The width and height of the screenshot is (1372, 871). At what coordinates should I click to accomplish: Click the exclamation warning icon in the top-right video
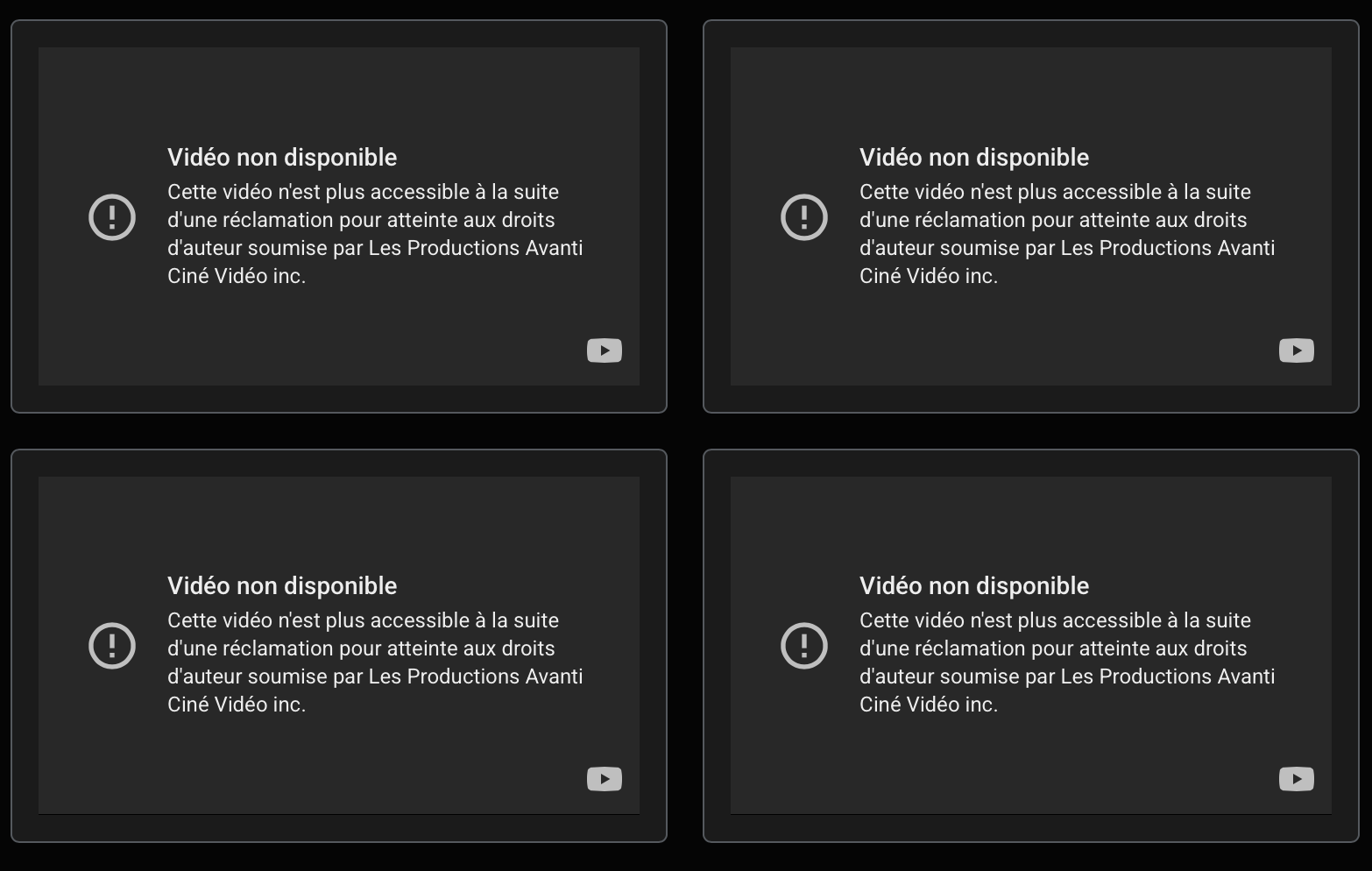pos(804,216)
